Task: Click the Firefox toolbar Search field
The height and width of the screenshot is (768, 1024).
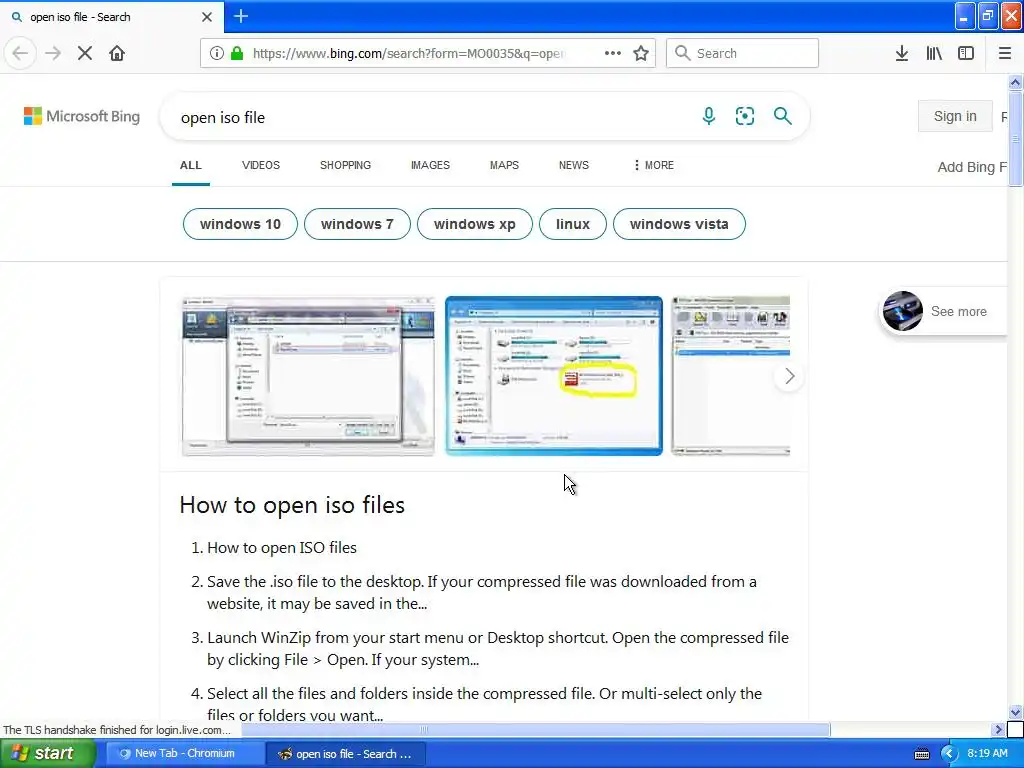Action: pyautogui.click(x=743, y=53)
